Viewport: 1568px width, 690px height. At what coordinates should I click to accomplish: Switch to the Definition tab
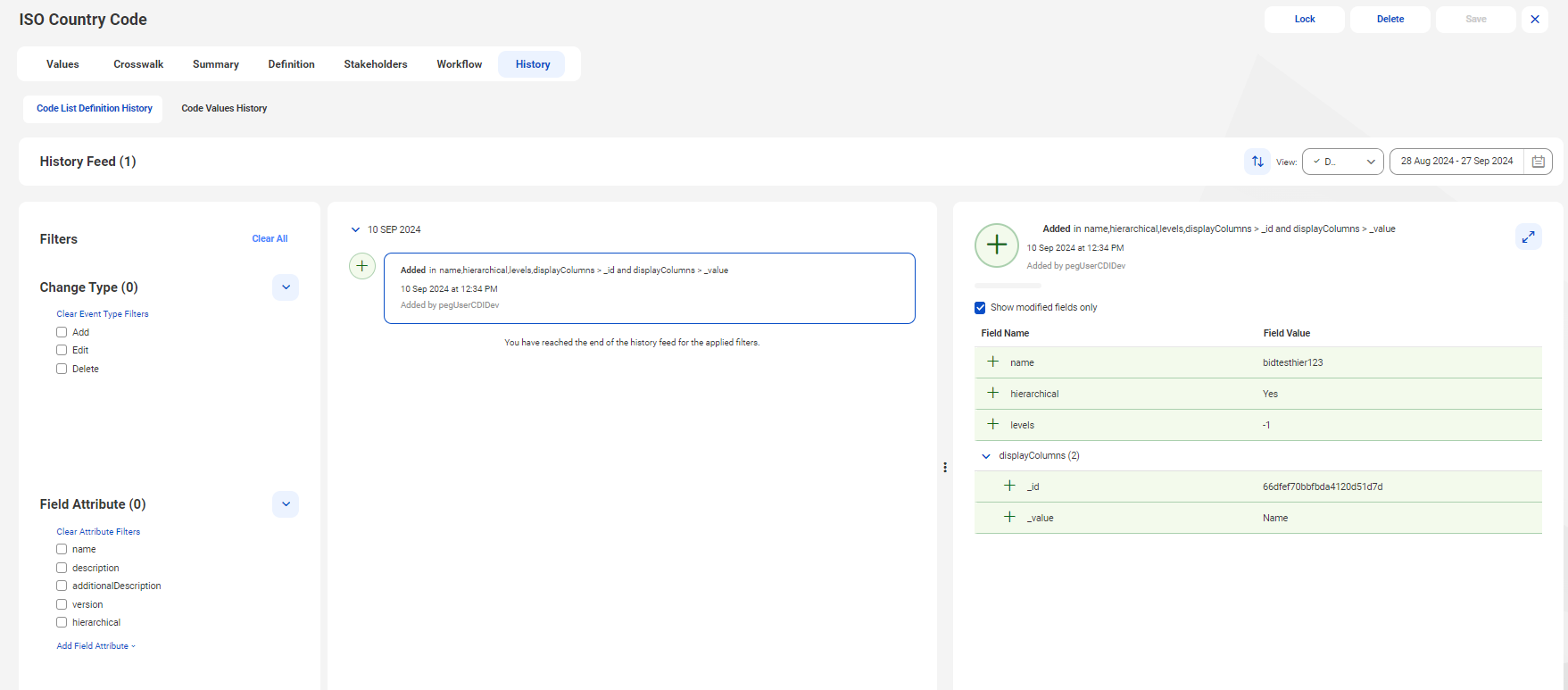(292, 64)
